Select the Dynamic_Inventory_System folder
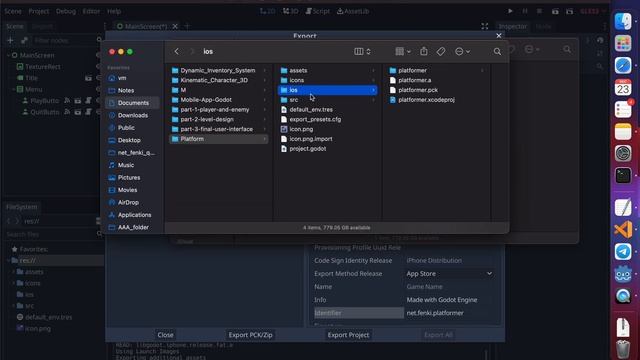This screenshot has height=360, width=640. pos(218,70)
